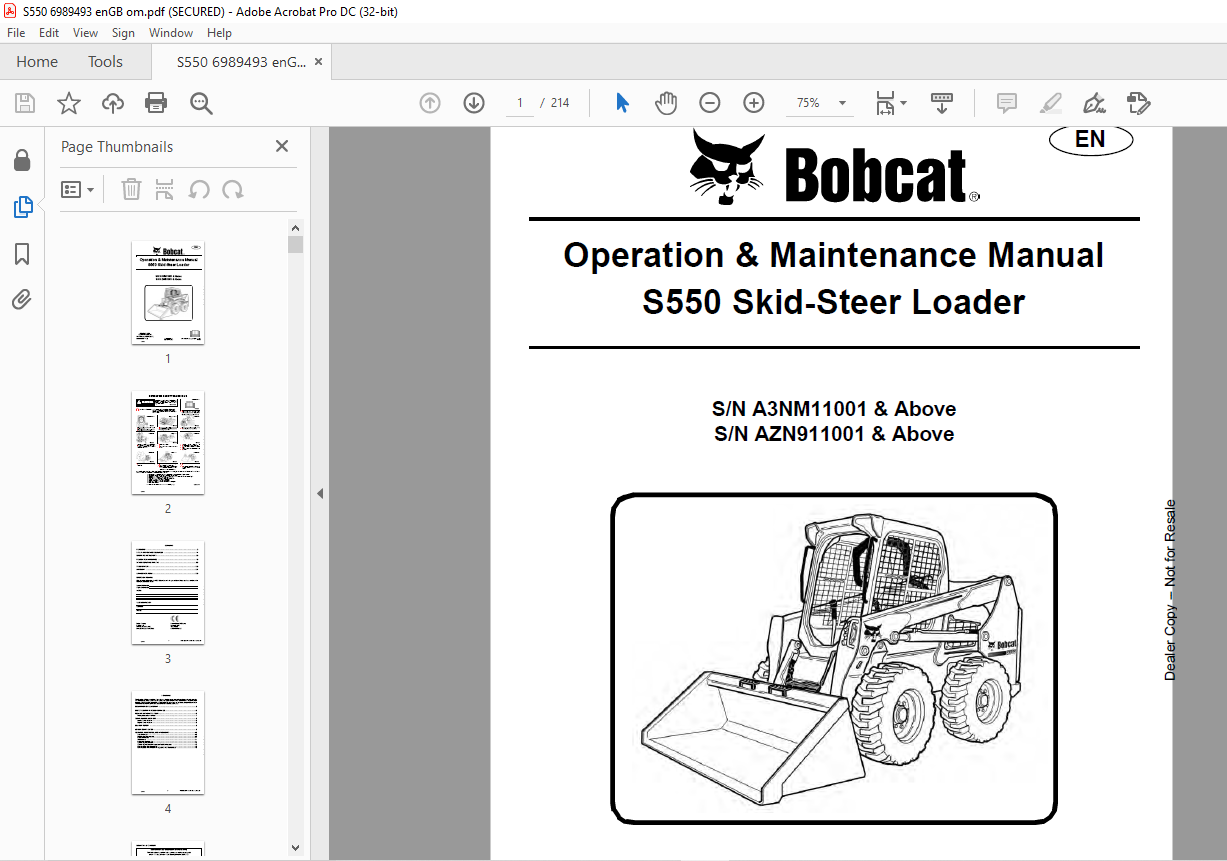This screenshot has width=1227, height=861.
Task: Click thumbnails scrollbar down arrow
Action: click(x=295, y=848)
